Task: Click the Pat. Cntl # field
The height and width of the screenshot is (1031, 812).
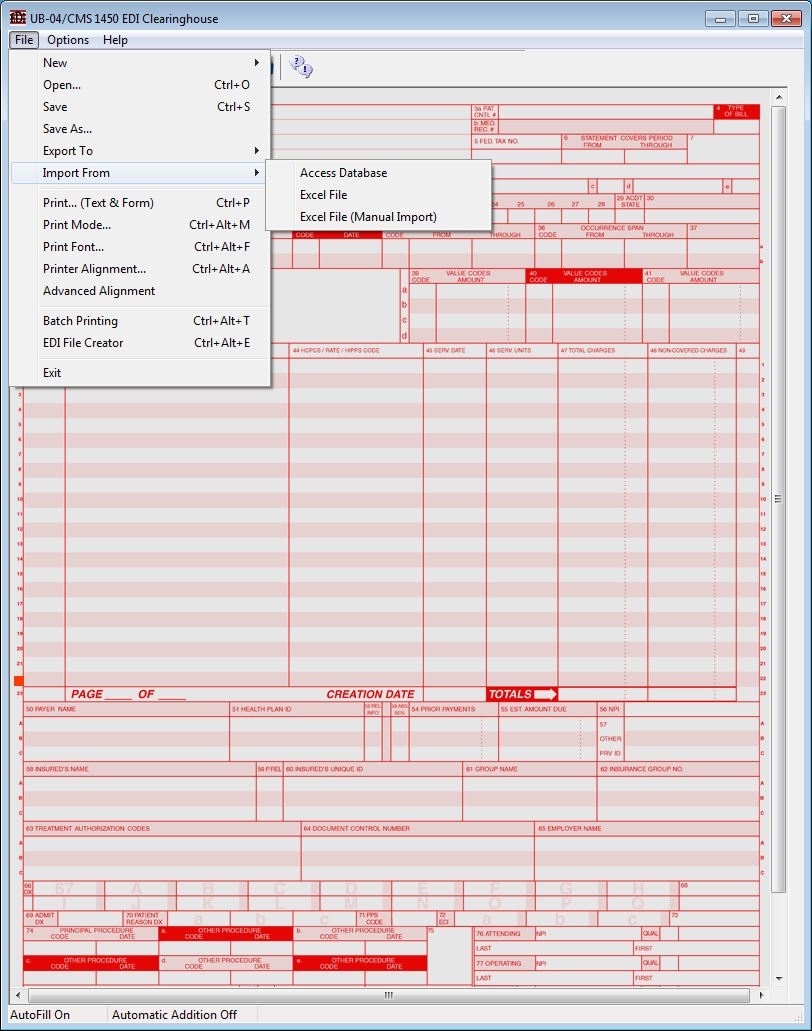Action: click(606, 112)
